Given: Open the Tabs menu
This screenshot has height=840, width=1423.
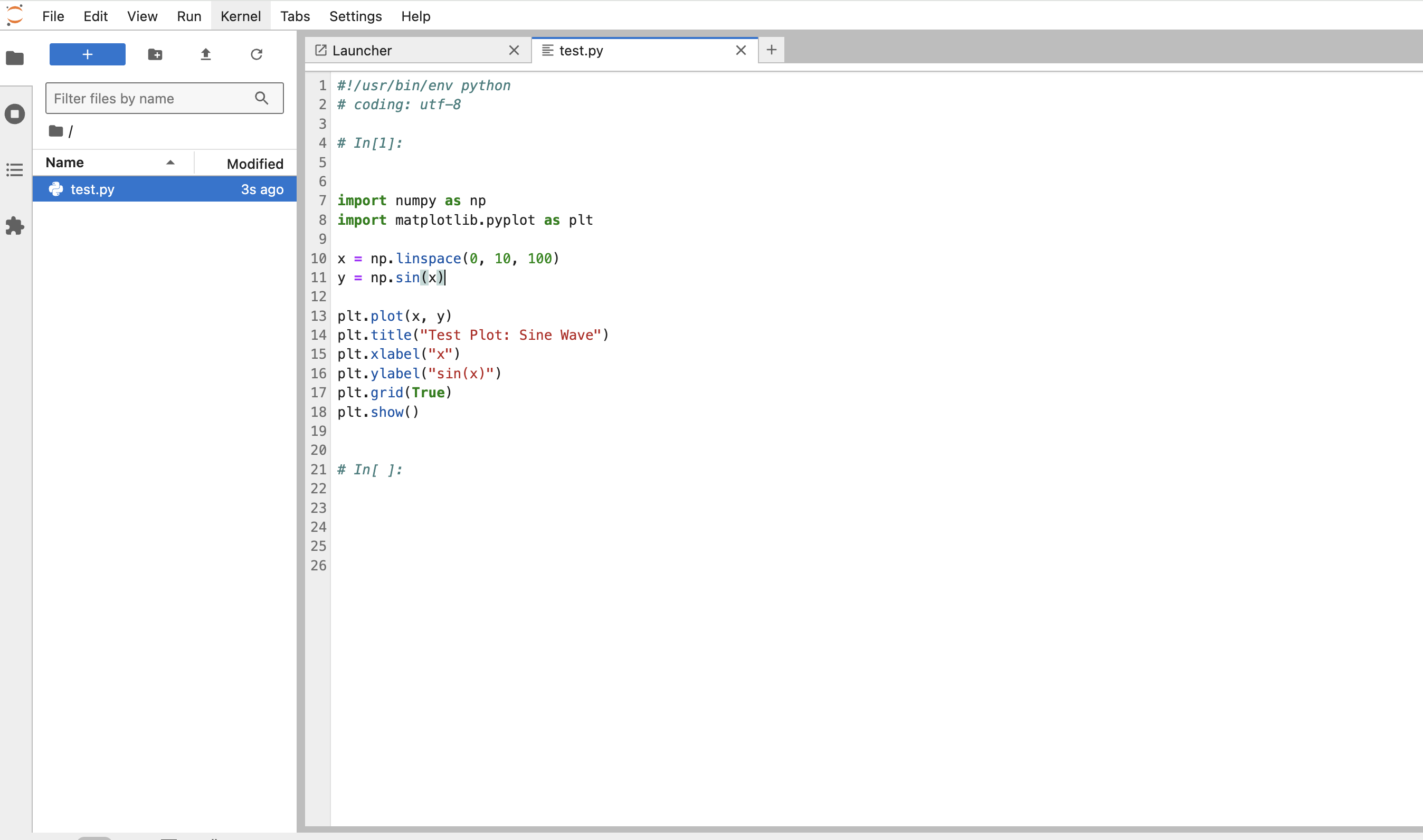Looking at the screenshot, I should 295,16.
